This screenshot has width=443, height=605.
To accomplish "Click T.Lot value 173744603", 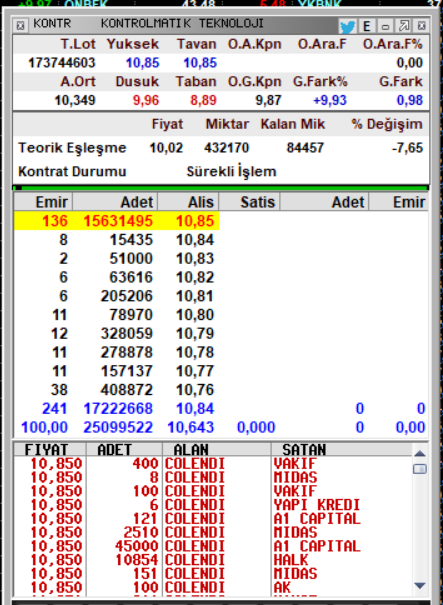I will (62, 63).
